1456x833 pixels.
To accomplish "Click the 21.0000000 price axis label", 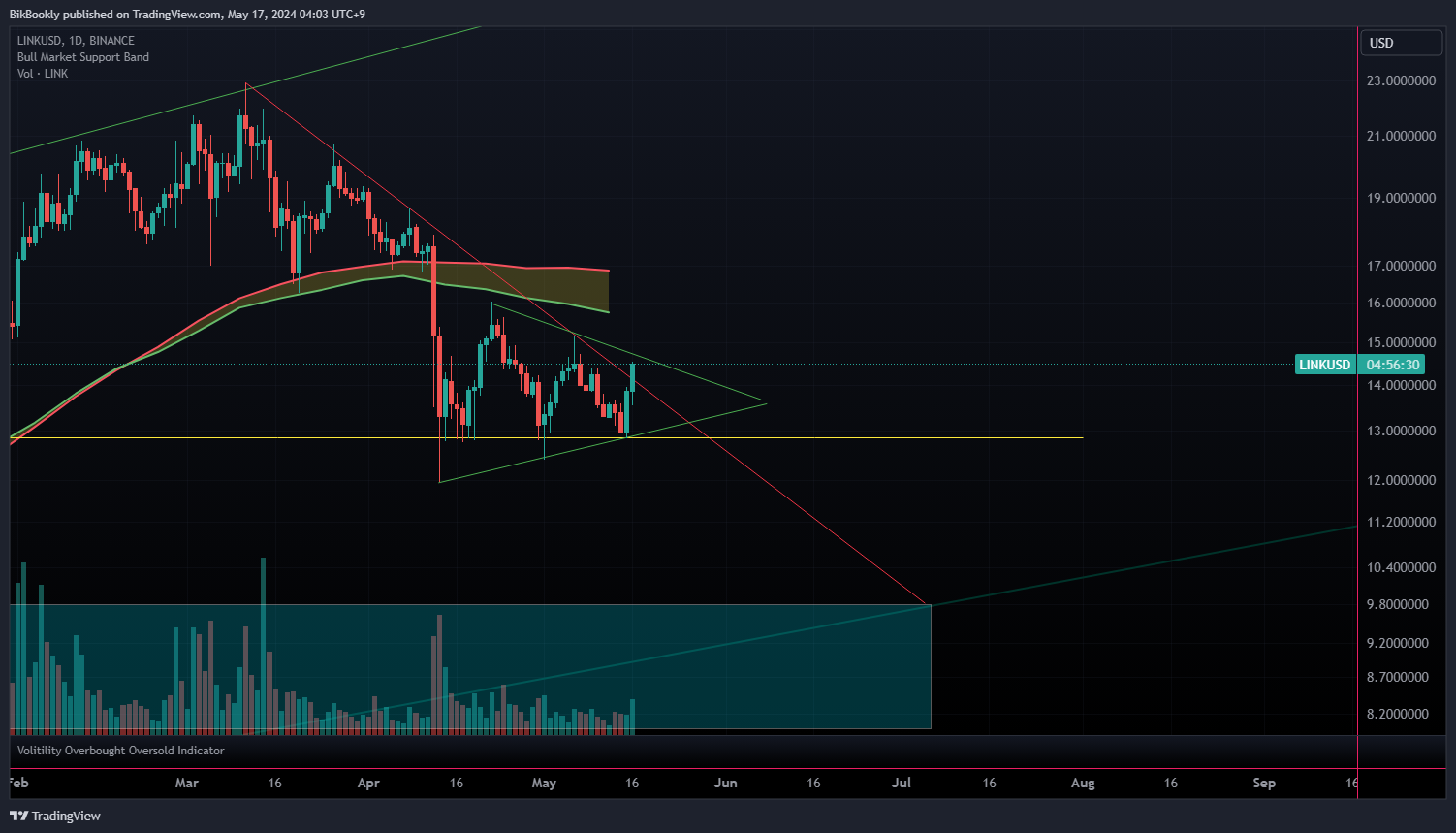I will pyautogui.click(x=1401, y=136).
